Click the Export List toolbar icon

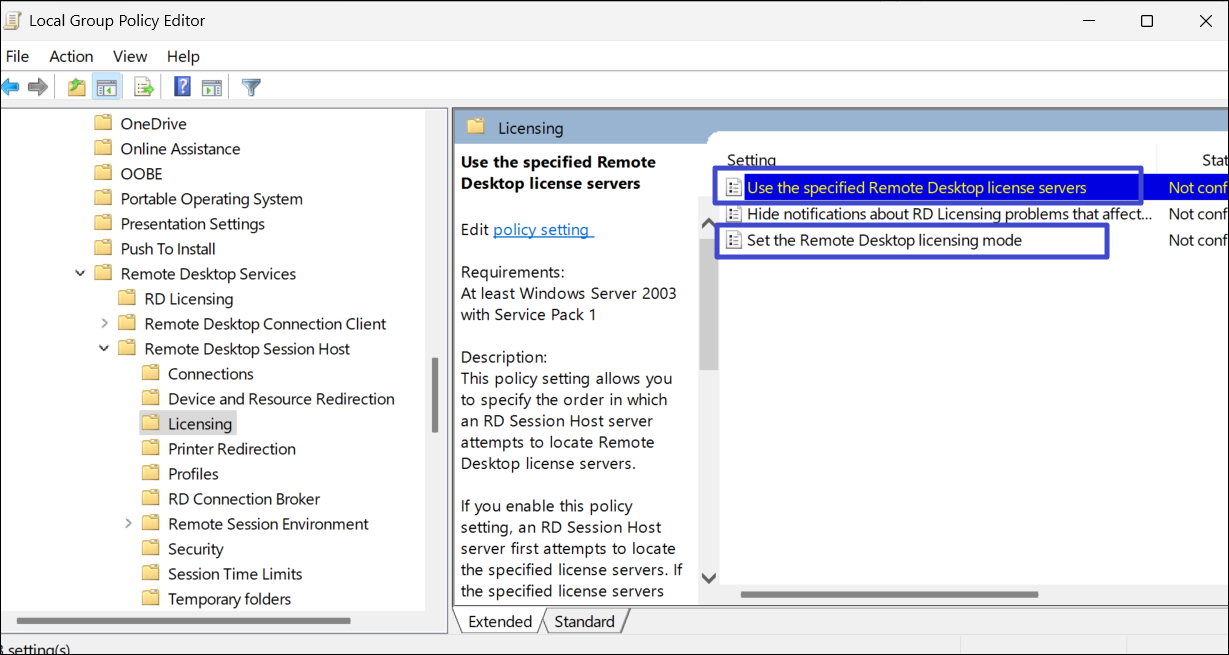point(144,87)
